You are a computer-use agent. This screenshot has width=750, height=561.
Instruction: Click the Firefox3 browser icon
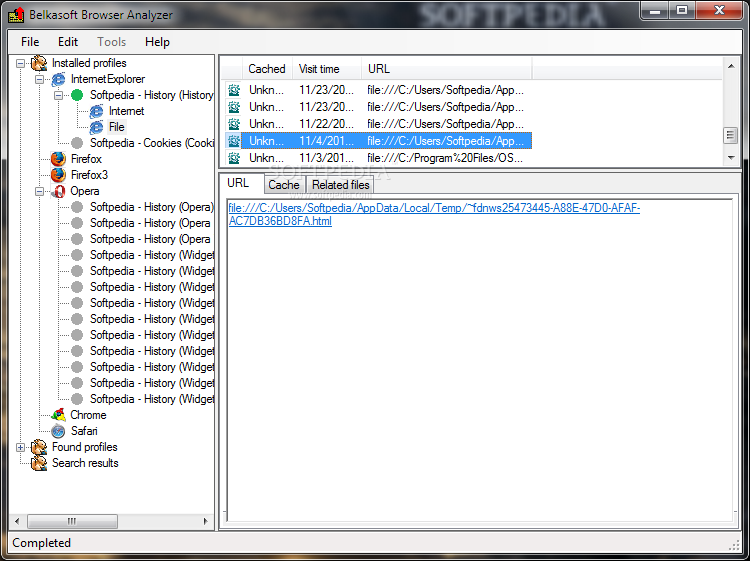tap(58, 175)
